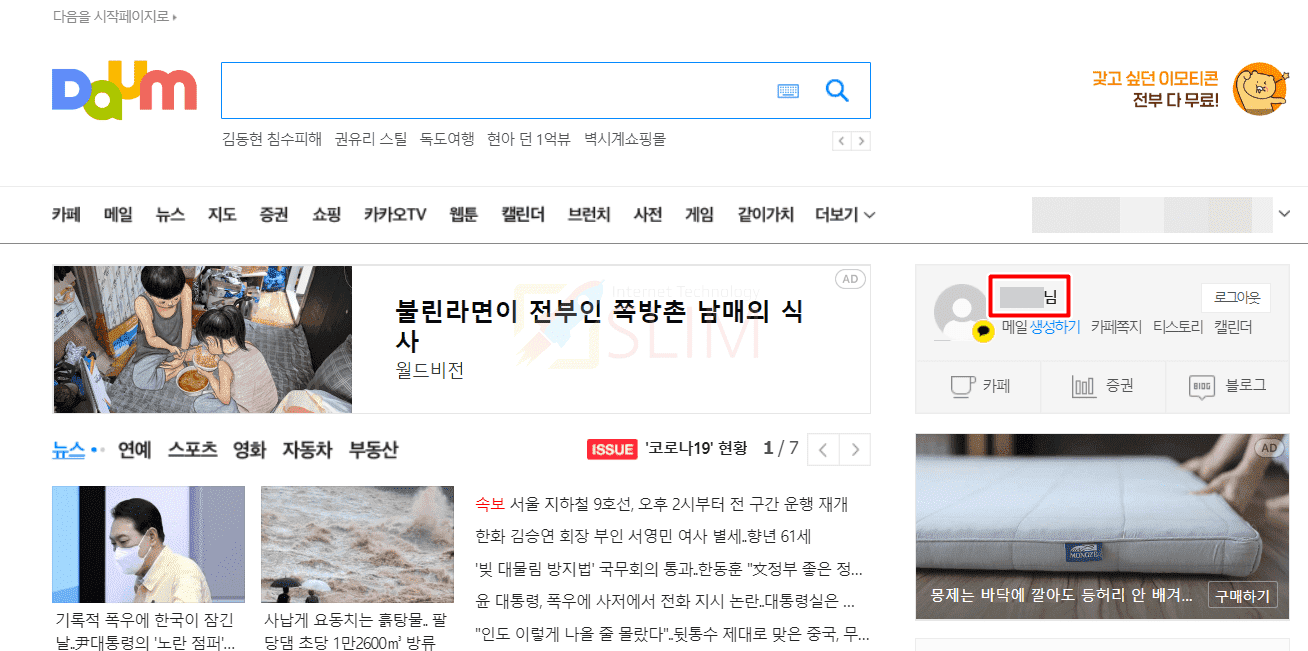Open the 증권 menu item
Viewport: 1308px width, 651px height.
[x=274, y=214]
